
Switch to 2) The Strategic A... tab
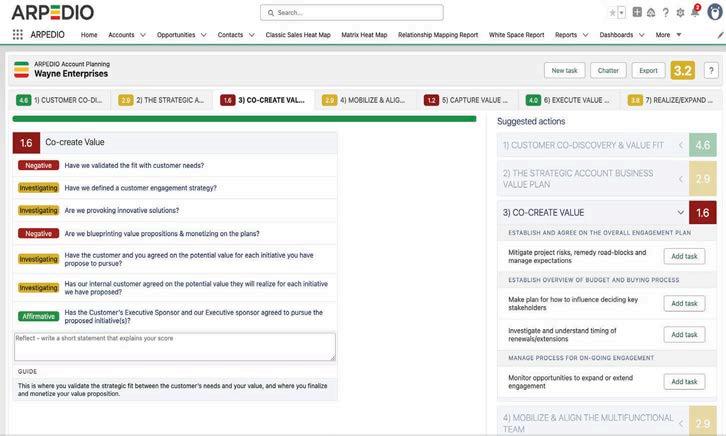161,100
